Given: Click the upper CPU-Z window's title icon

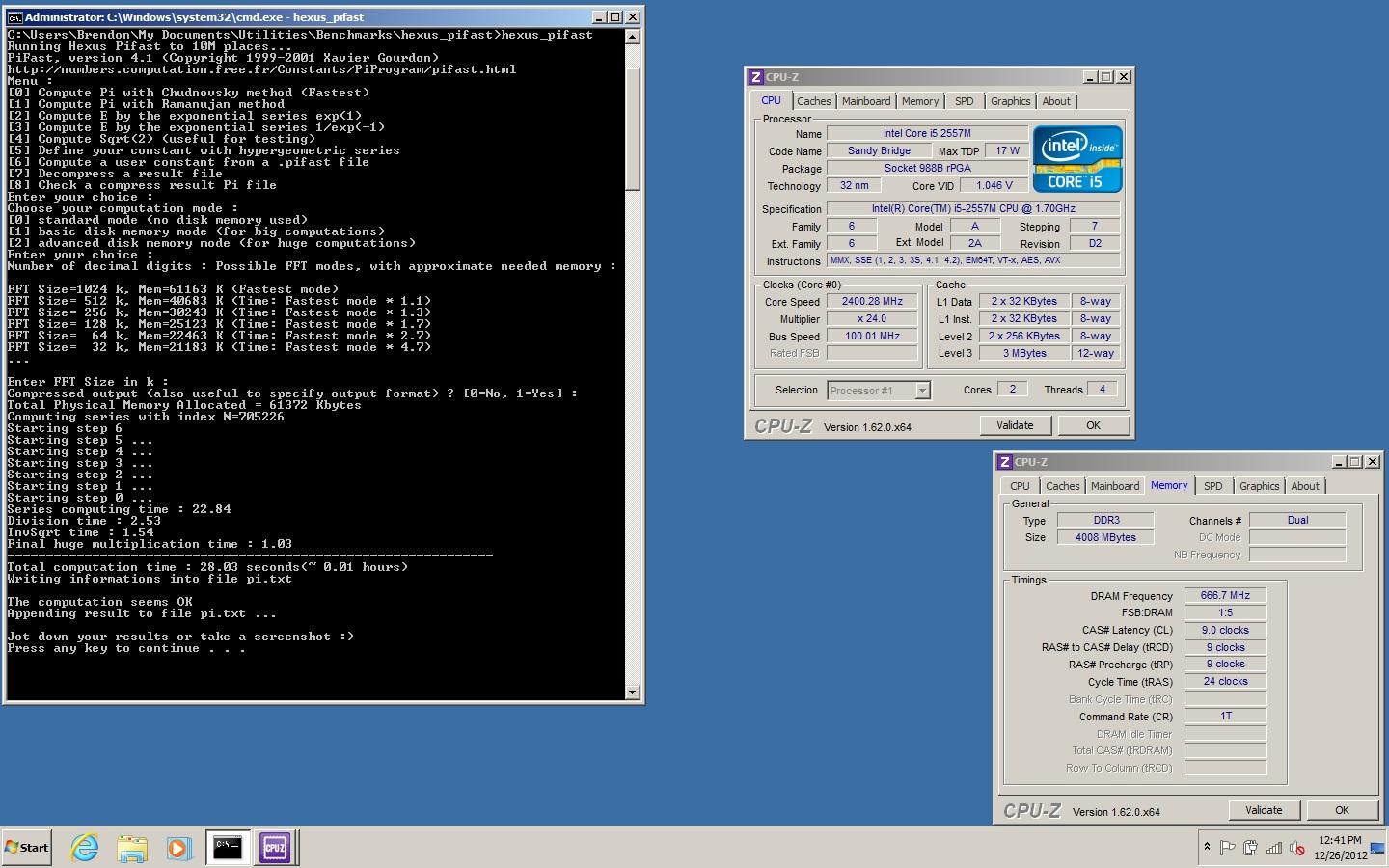Looking at the screenshot, I should point(756,77).
